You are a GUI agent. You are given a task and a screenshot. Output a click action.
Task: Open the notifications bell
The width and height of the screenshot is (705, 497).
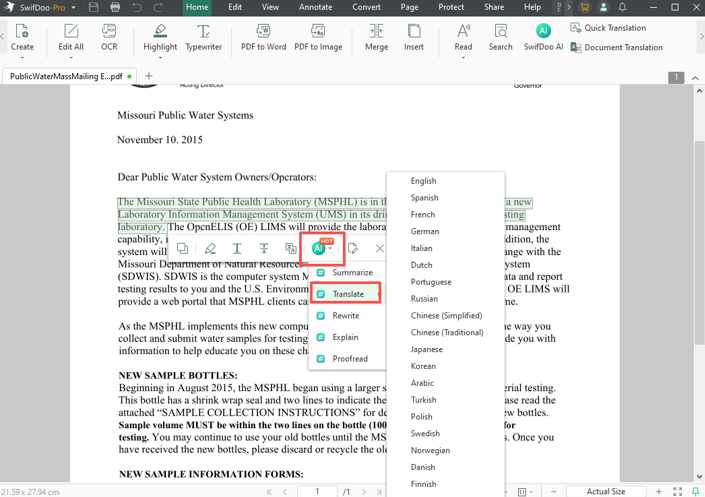pyautogui.click(x=622, y=7)
